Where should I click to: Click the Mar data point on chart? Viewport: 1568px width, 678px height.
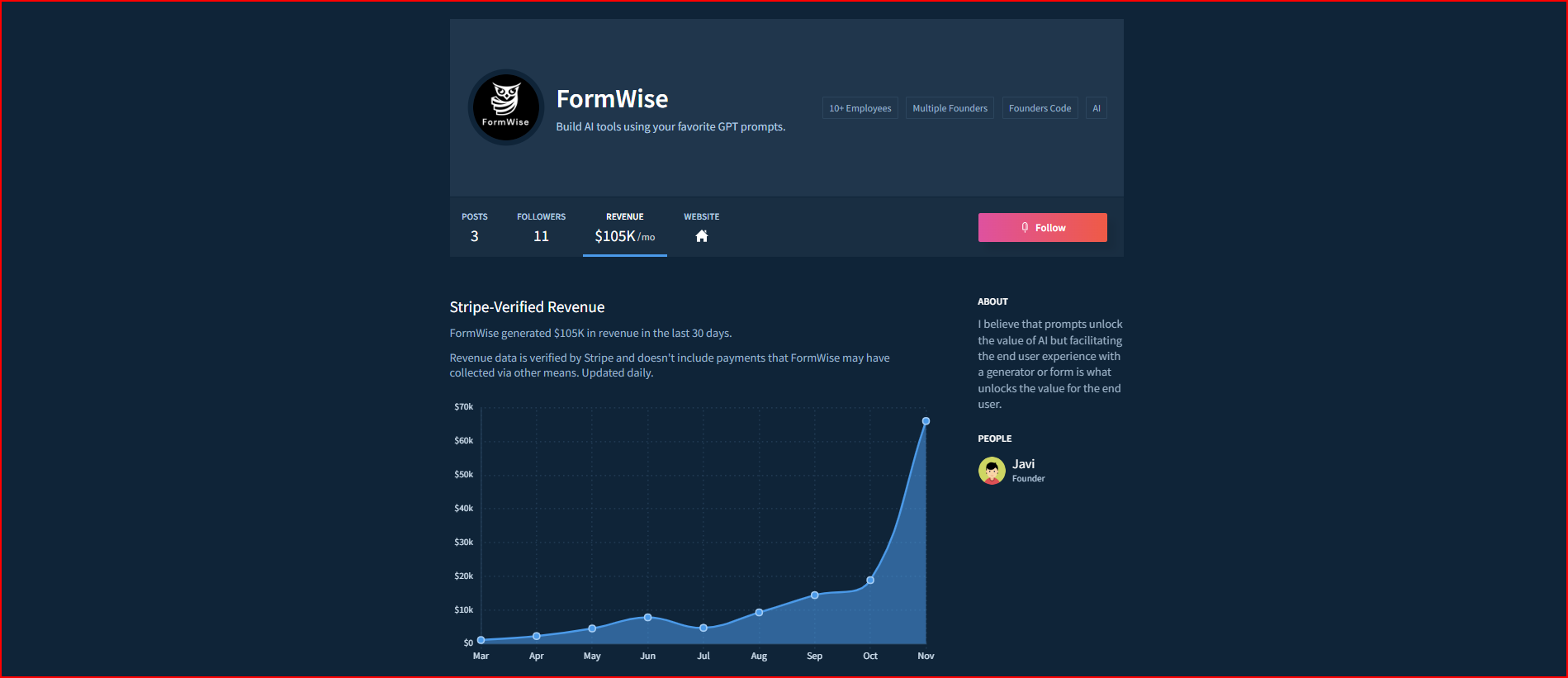point(481,640)
